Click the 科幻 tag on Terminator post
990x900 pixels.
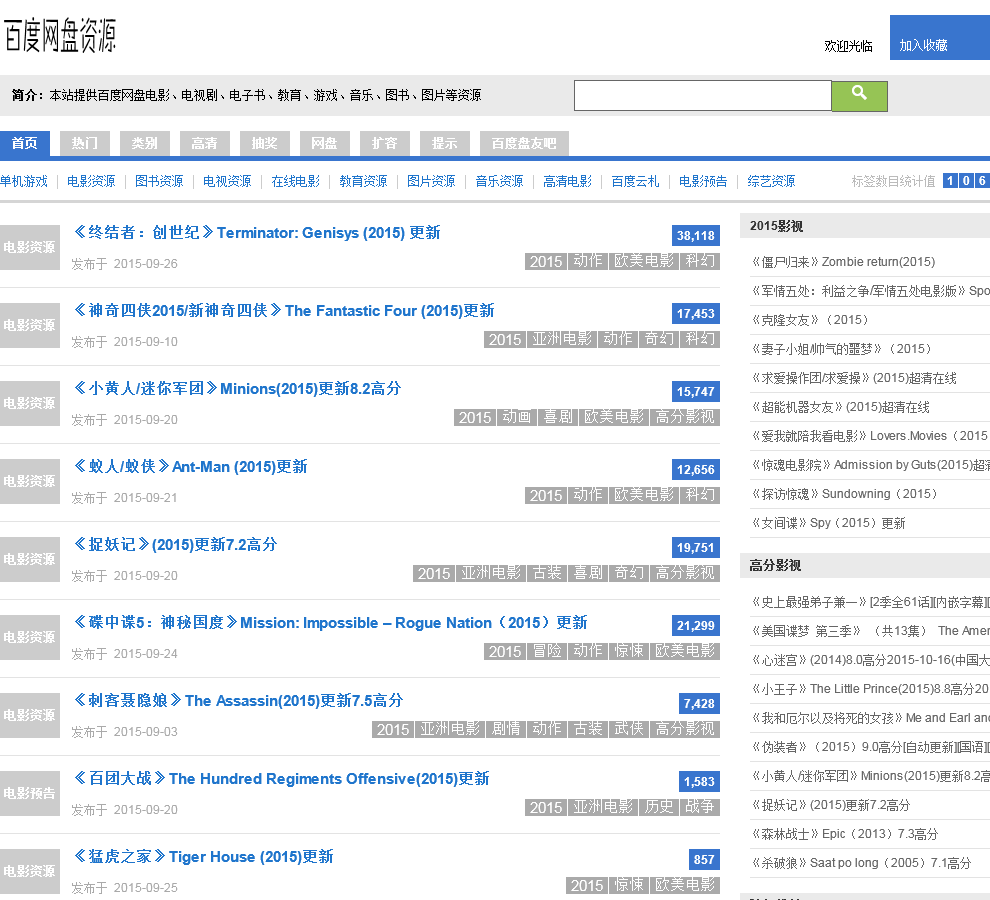[x=700, y=261]
